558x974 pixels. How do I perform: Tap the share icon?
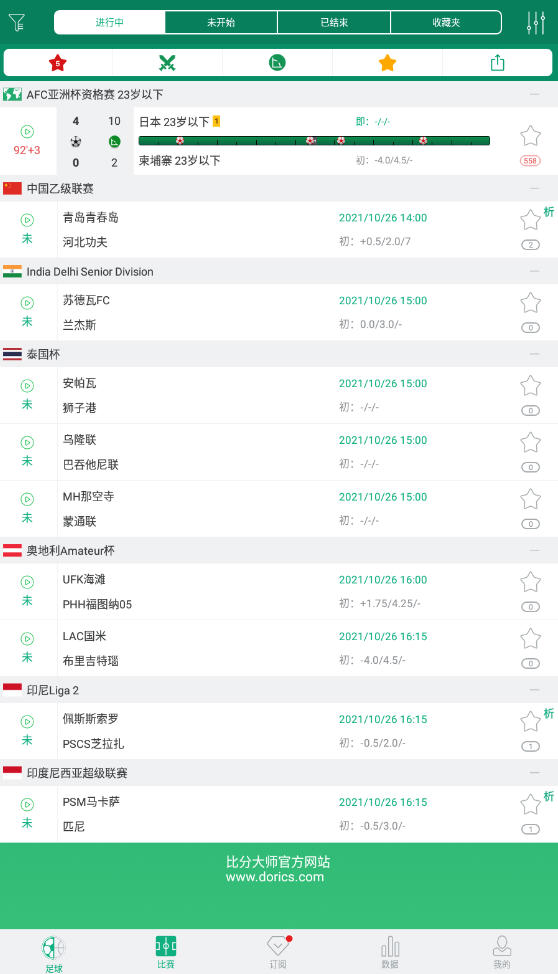(497, 63)
